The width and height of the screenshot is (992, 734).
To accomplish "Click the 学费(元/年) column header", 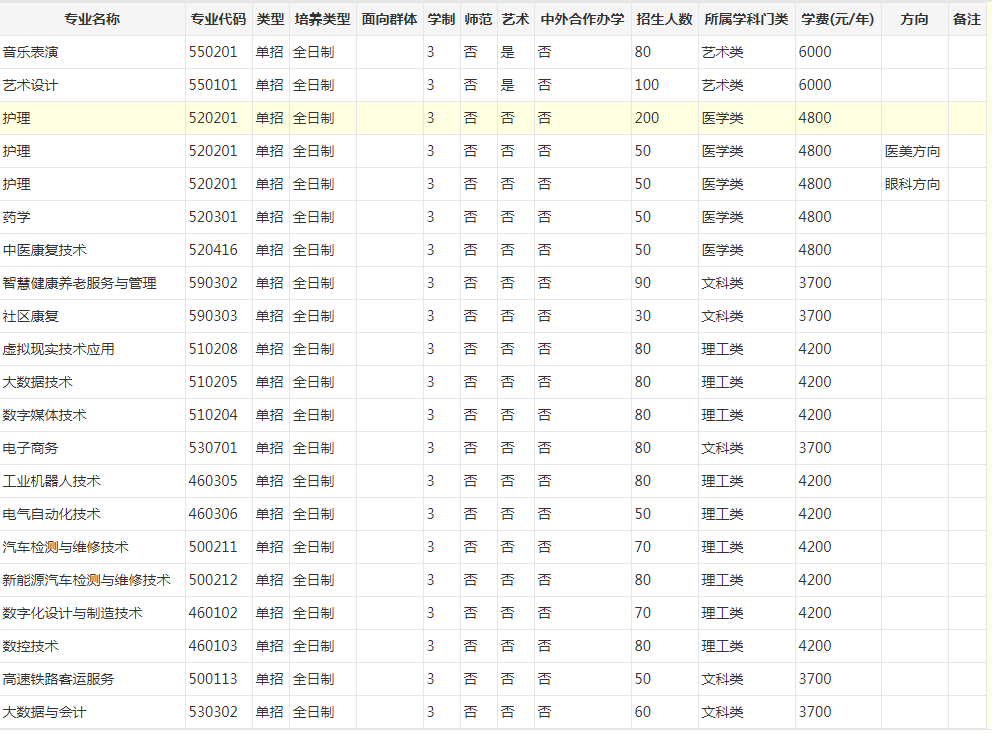I will [837, 19].
